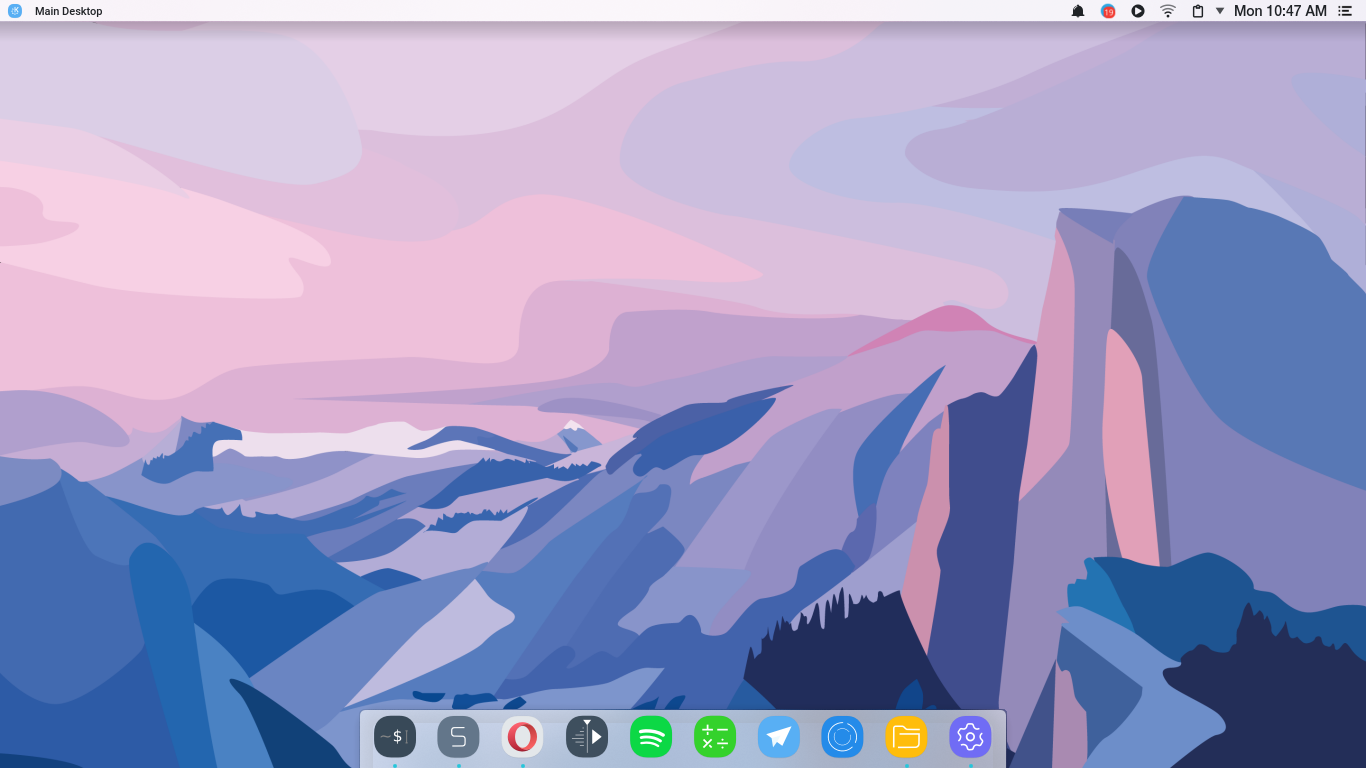Click the 'Main Desktop' label
Image resolution: width=1366 pixels, height=768 pixels.
[67, 11]
